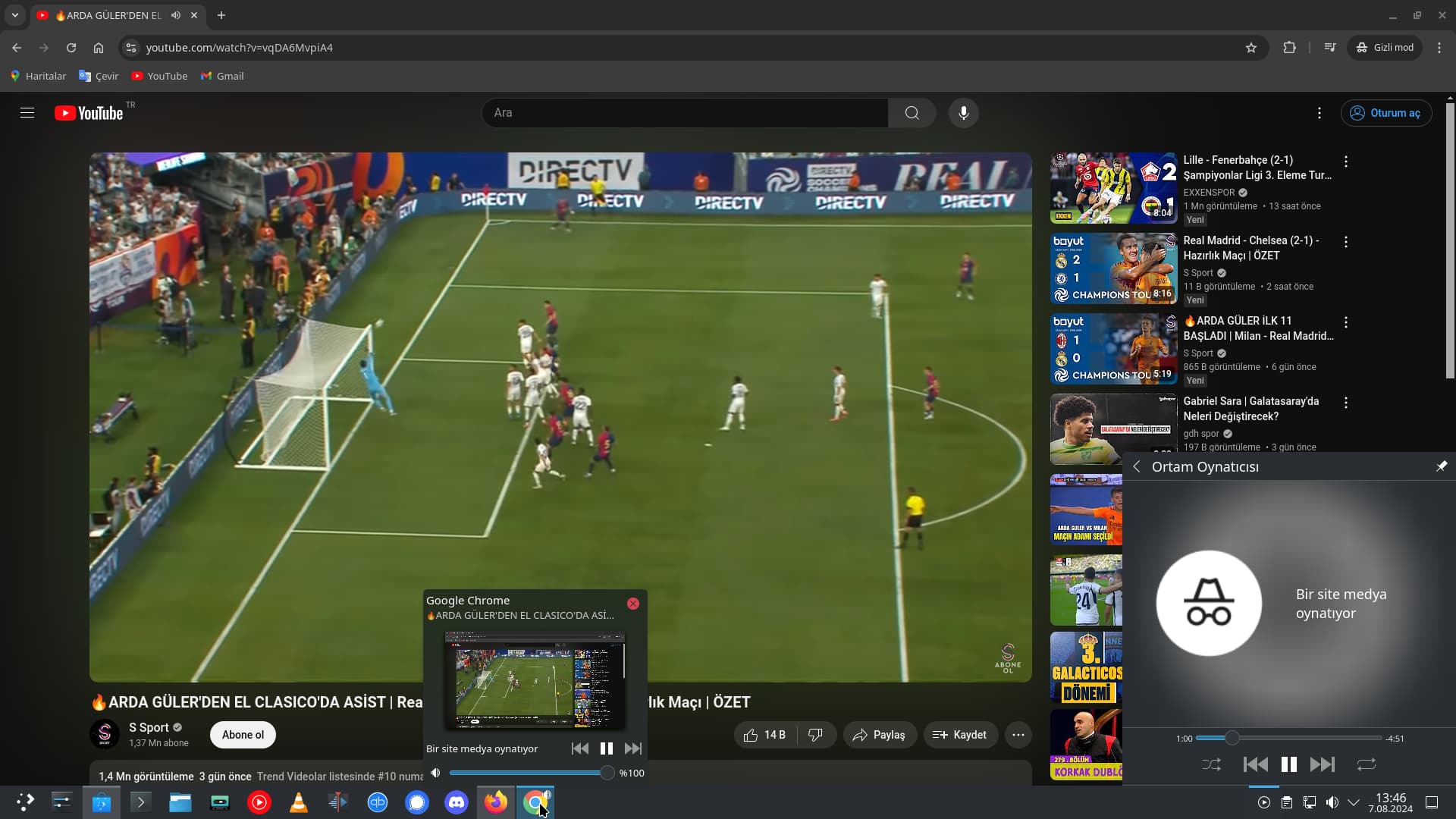Mute audio via the speaker icon in preview popup
Screen dimensions: 1456x819
tap(435, 773)
